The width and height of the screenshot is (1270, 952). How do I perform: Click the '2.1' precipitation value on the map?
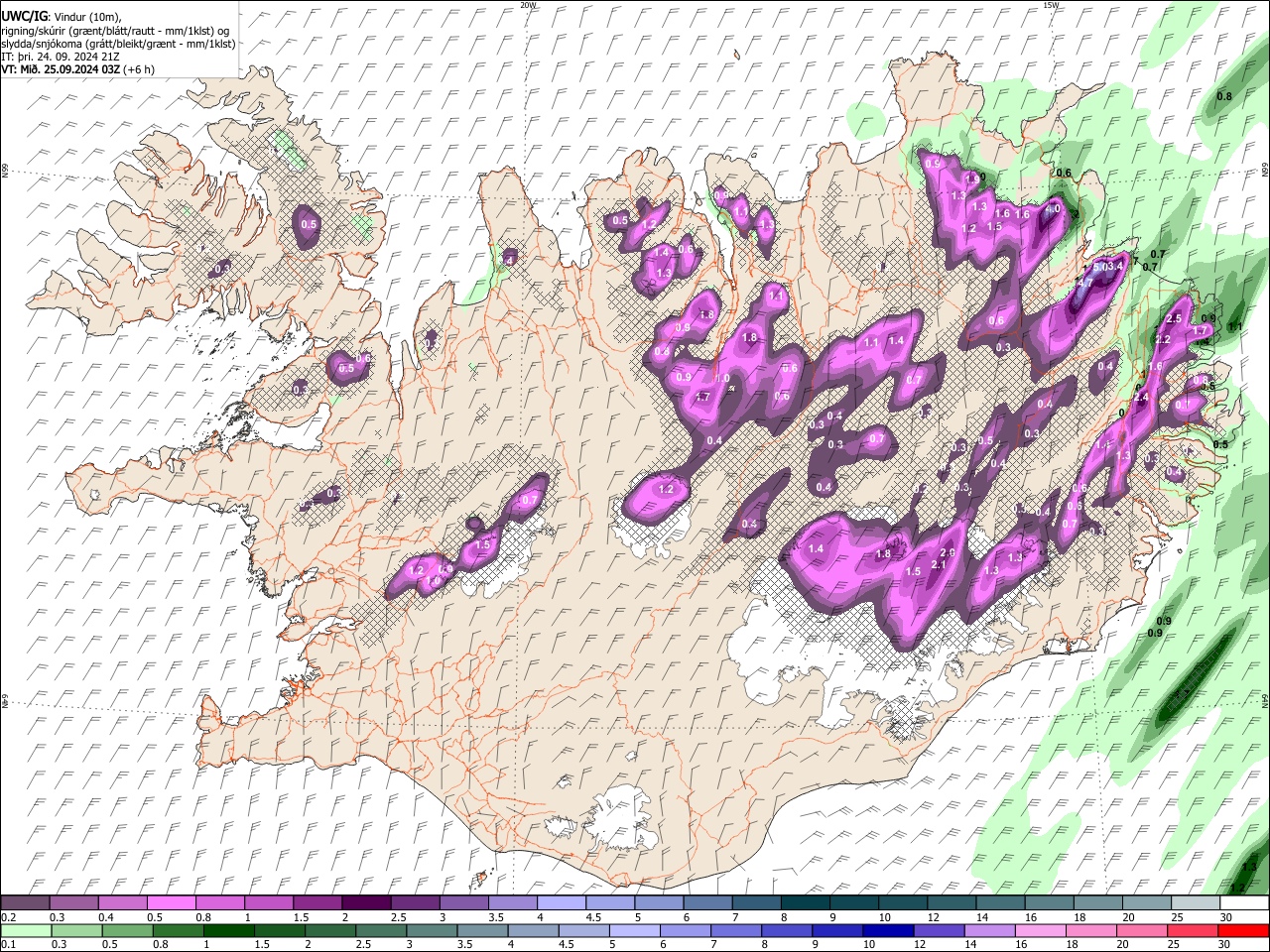pyautogui.click(x=938, y=565)
